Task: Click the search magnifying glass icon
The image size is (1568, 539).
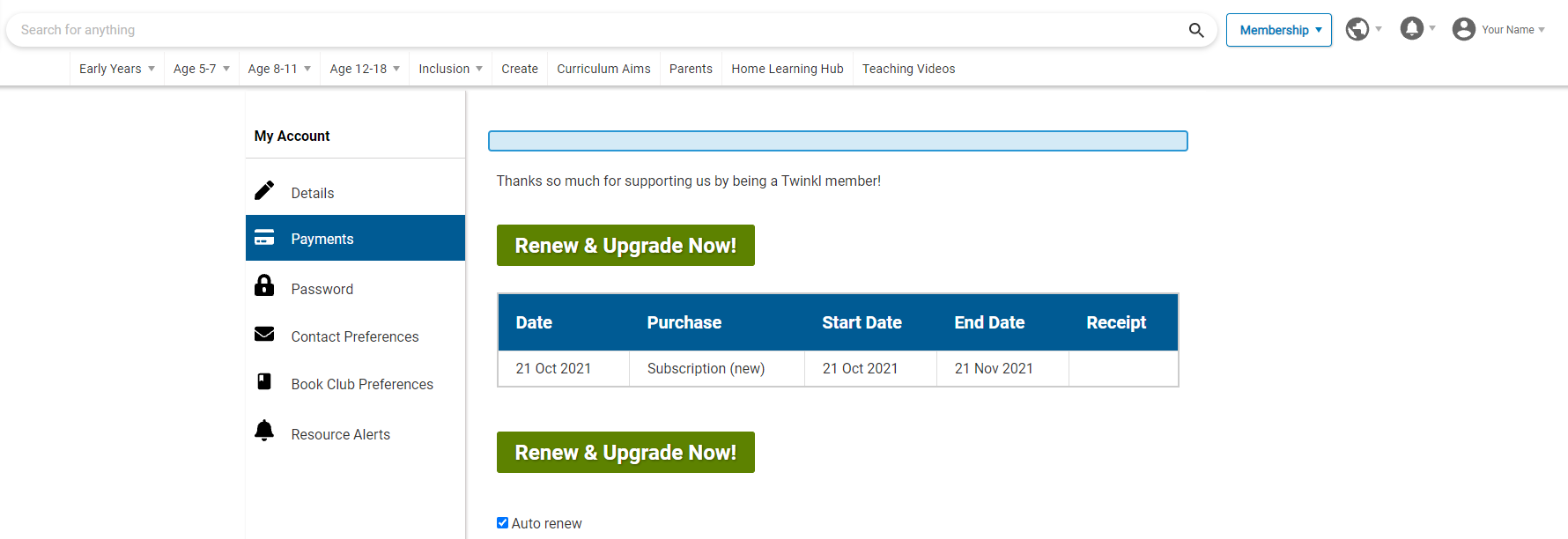Action: pyautogui.click(x=1195, y=30)
